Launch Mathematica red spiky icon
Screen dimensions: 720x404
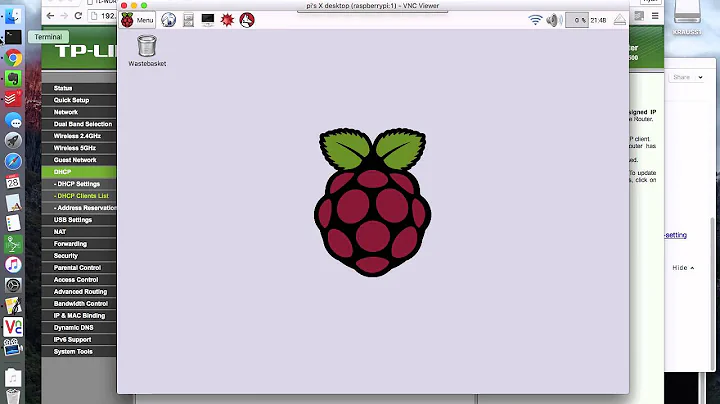[x=227, y=20]
